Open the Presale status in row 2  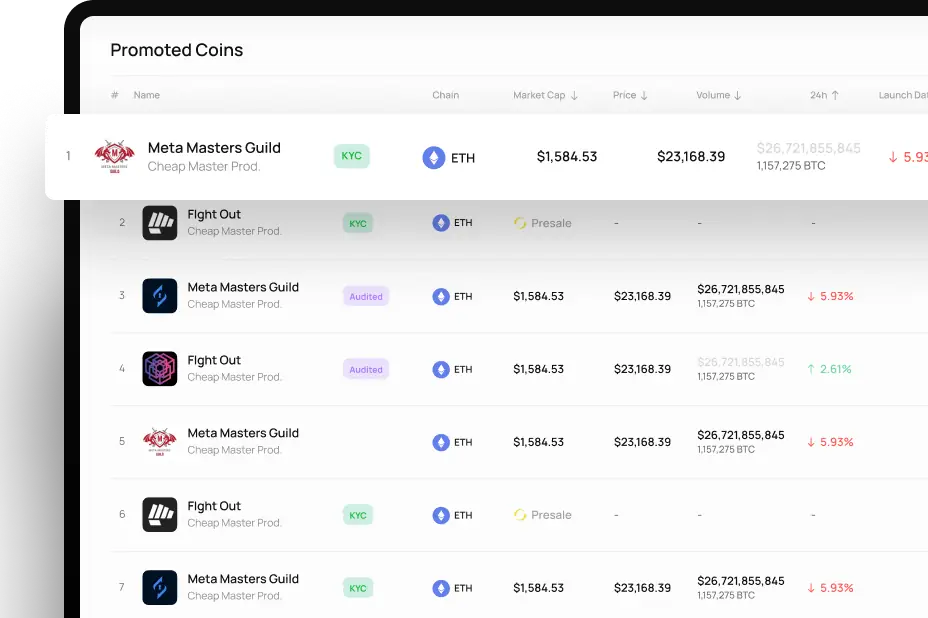click(543, 223)
